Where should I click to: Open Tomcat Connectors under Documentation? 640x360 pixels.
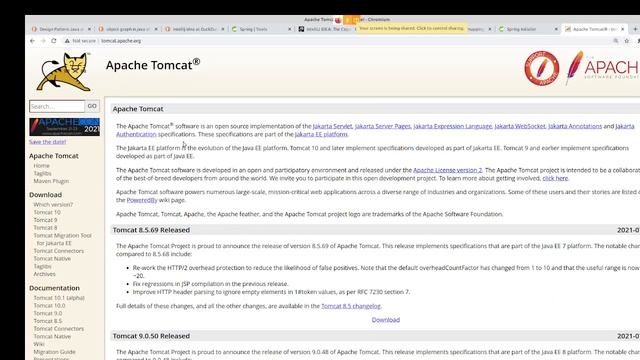[58, 329]
